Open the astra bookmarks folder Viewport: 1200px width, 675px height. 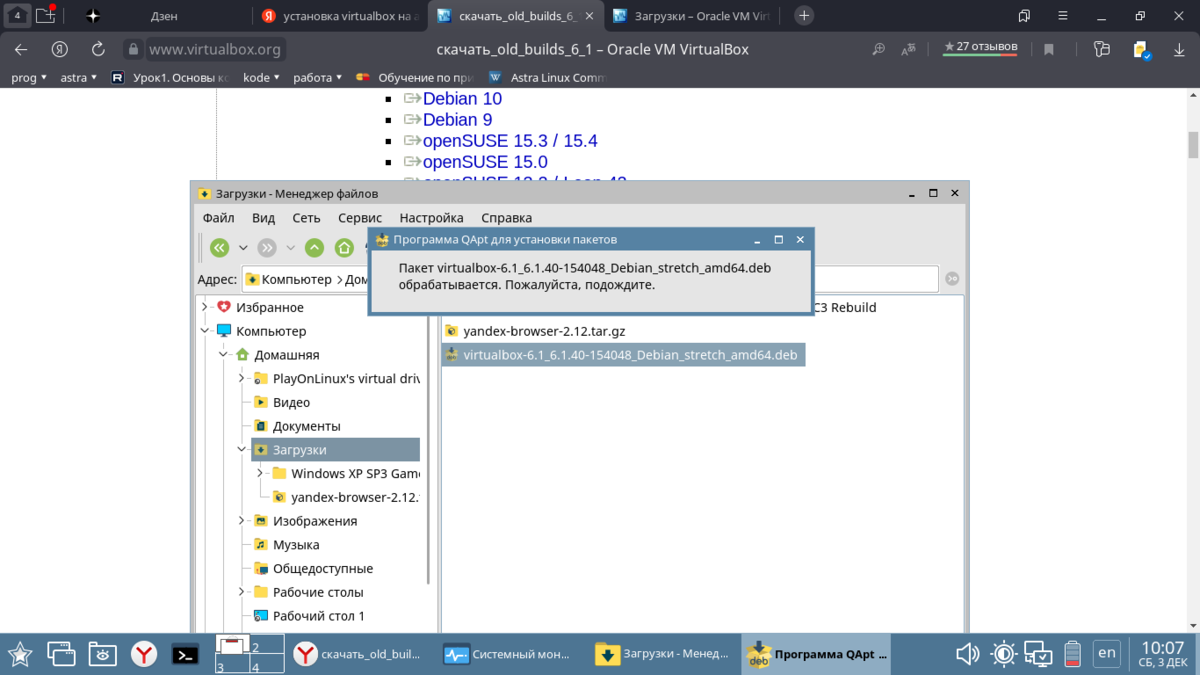79,77
